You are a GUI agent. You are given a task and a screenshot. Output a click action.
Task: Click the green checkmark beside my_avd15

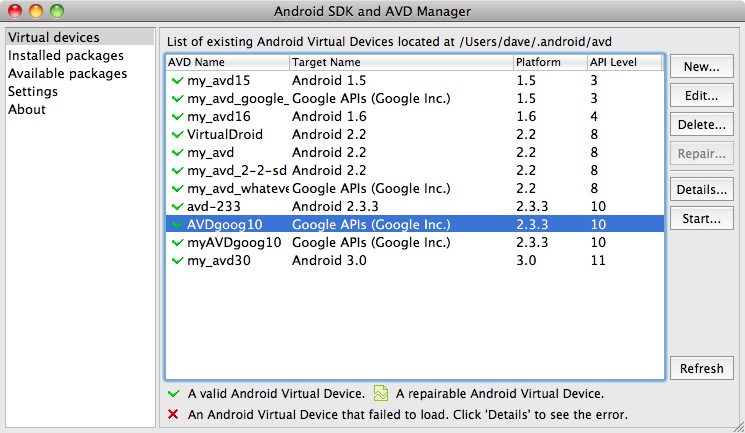pos(177,81)
